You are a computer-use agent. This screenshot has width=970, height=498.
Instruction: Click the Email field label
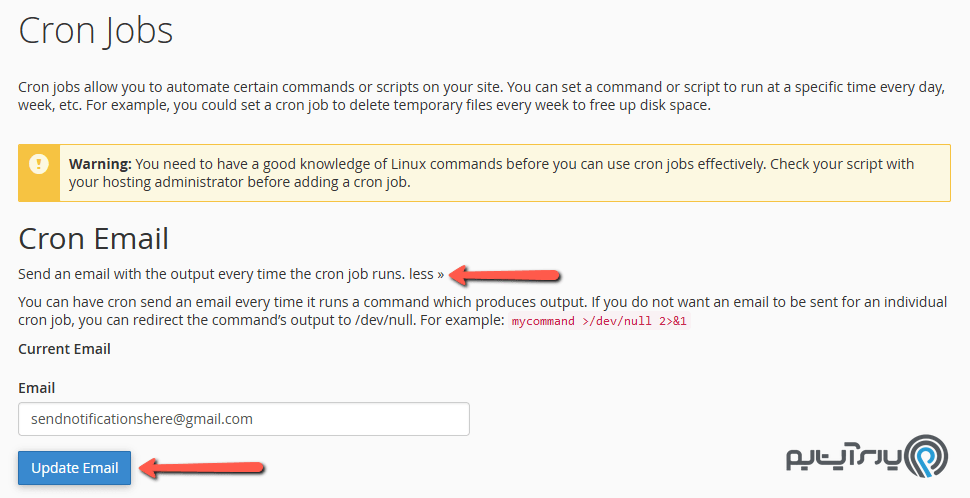pos(37,388)
